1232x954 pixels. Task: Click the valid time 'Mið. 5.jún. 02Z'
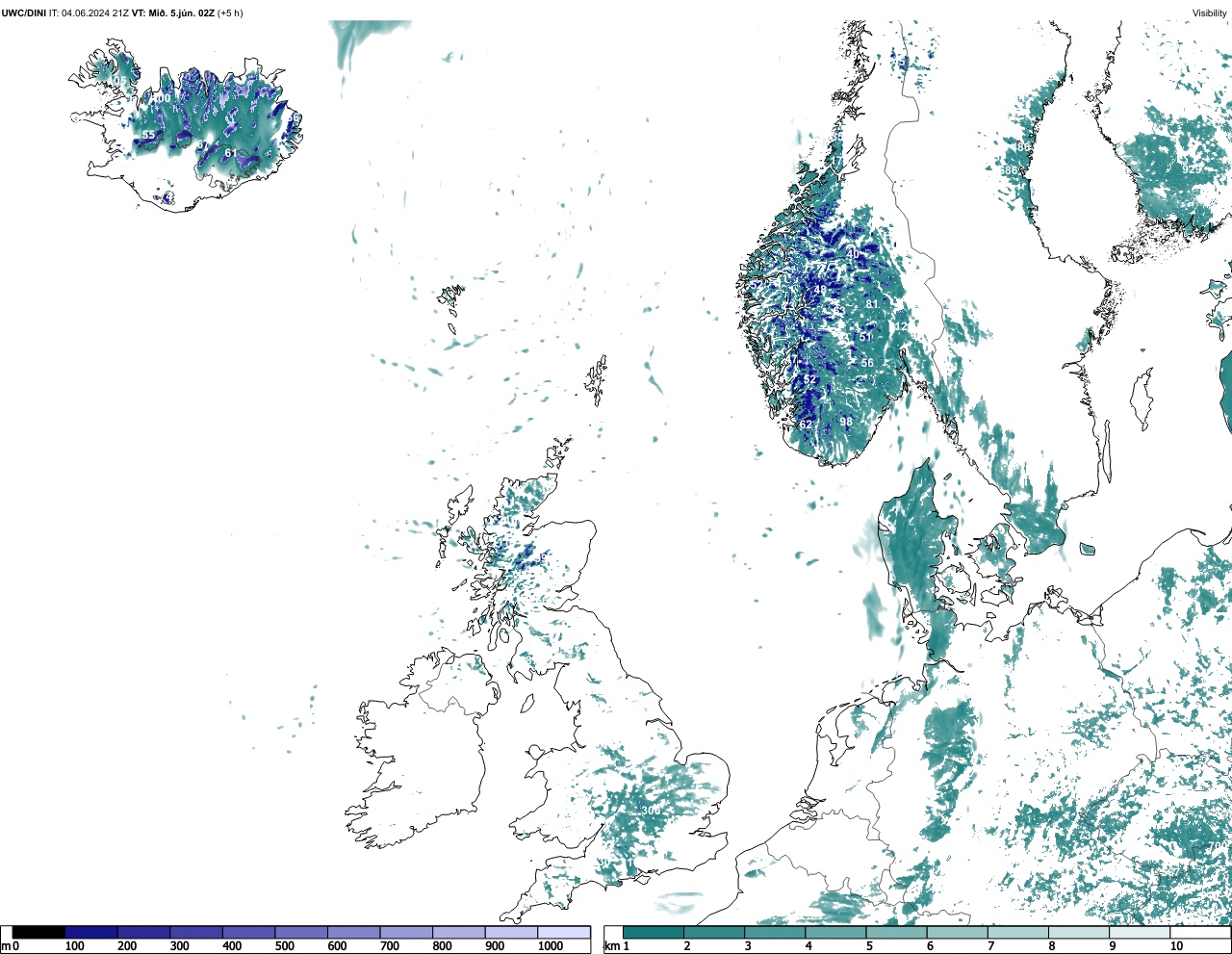click(x=181, y=13)
